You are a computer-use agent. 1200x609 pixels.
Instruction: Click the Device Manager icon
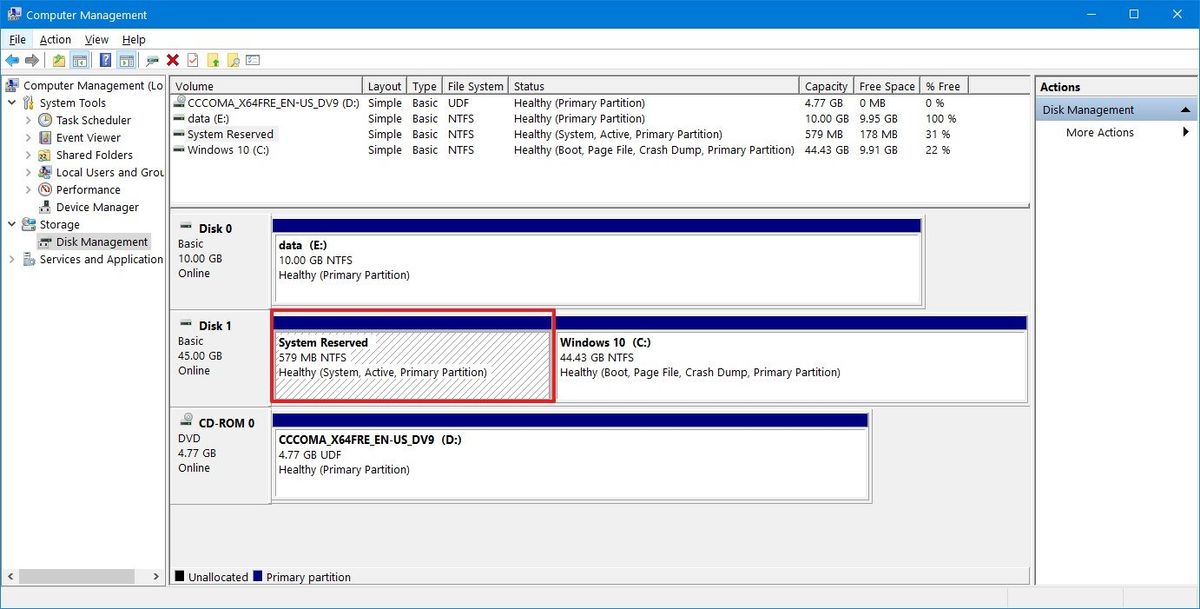click(x=47, y=207)
